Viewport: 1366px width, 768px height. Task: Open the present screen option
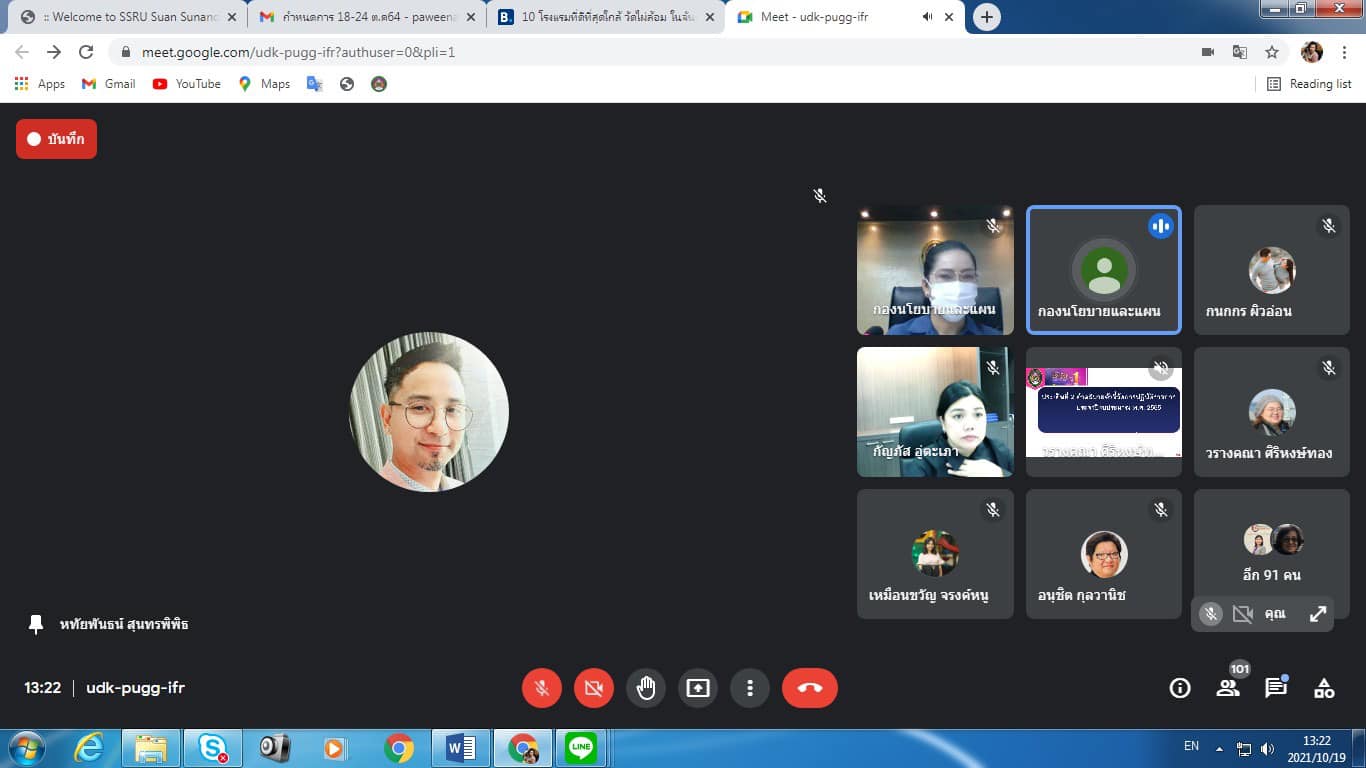click(697, 688)
